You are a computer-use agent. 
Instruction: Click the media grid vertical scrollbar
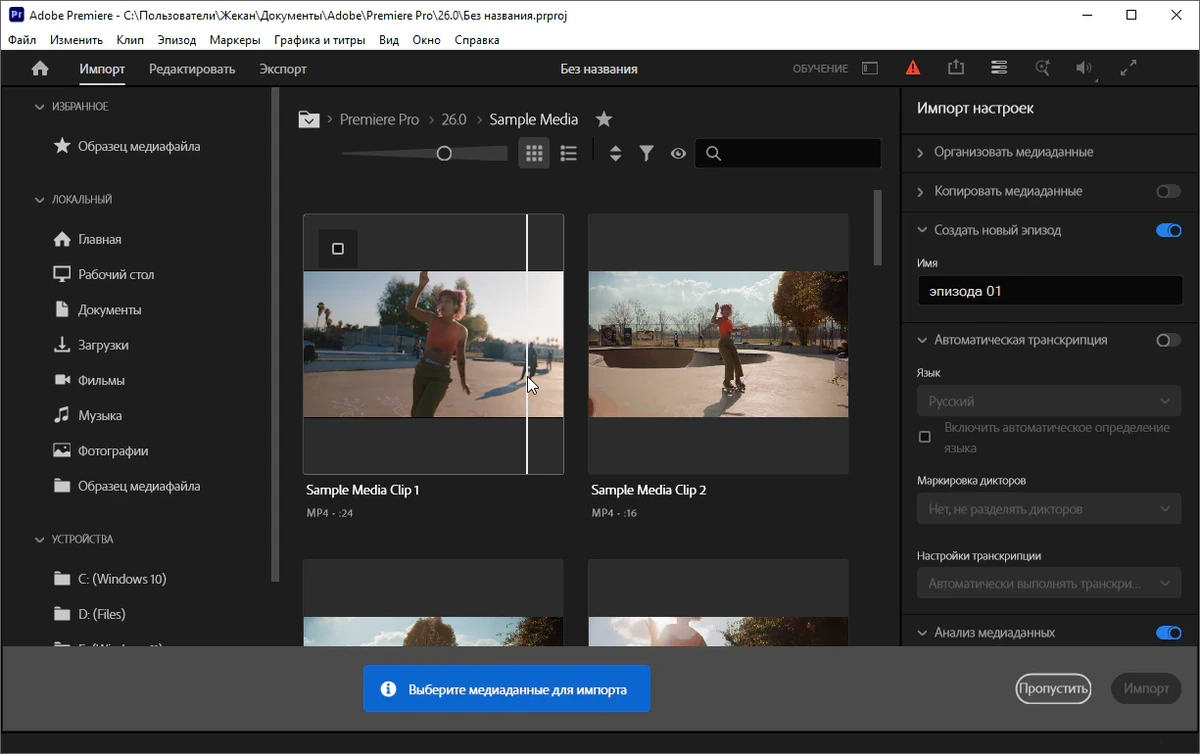878,228
